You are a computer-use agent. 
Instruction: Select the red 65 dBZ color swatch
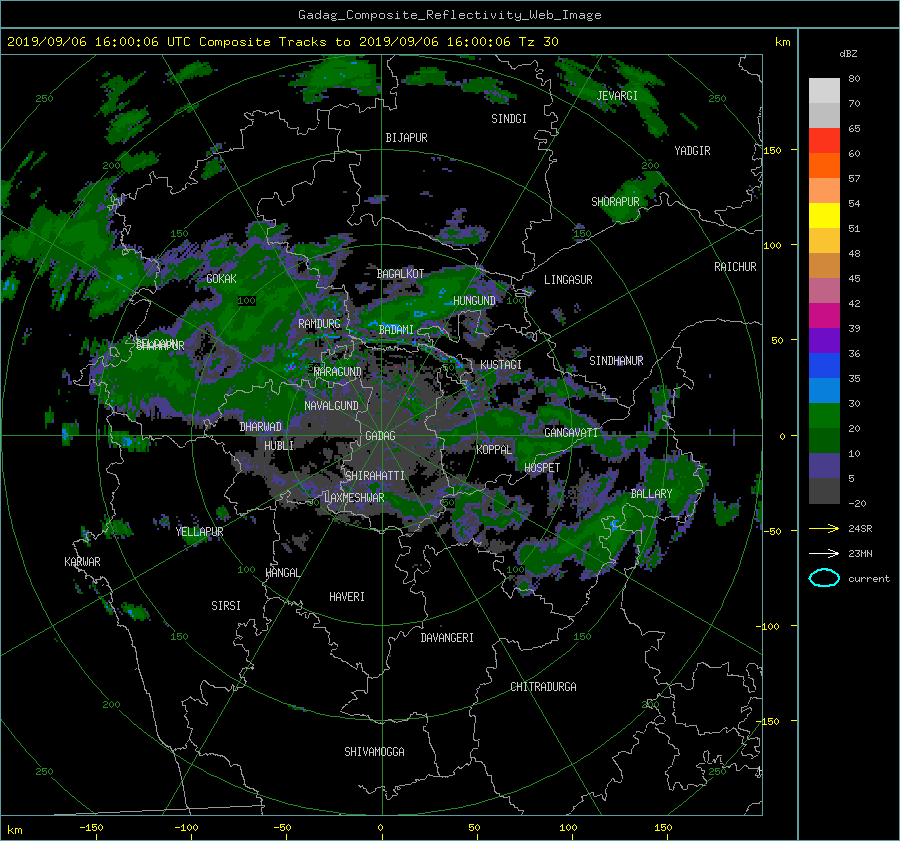tap(824, 141)
